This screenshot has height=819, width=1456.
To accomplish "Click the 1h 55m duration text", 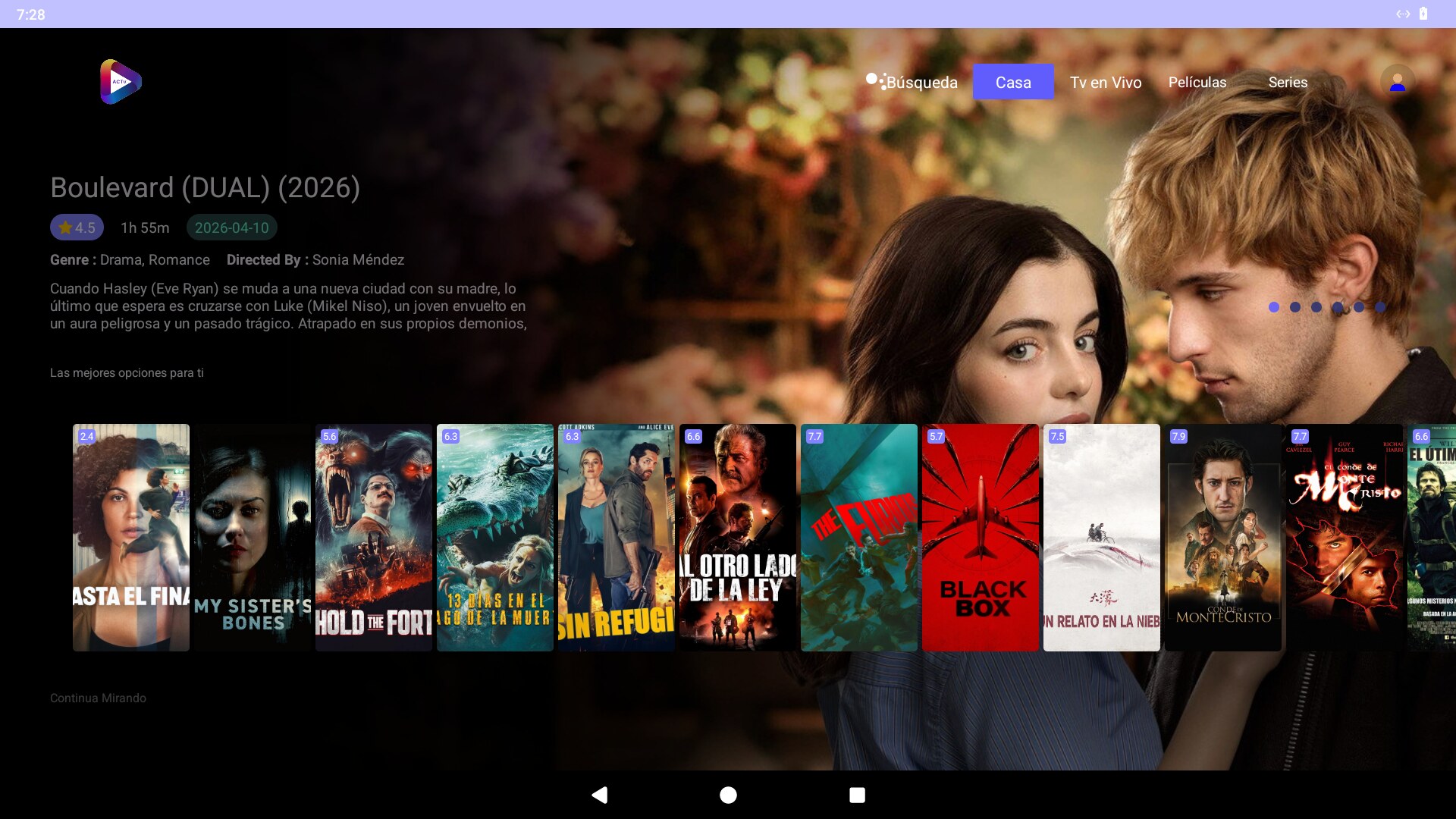I will (x=145, y=227).
